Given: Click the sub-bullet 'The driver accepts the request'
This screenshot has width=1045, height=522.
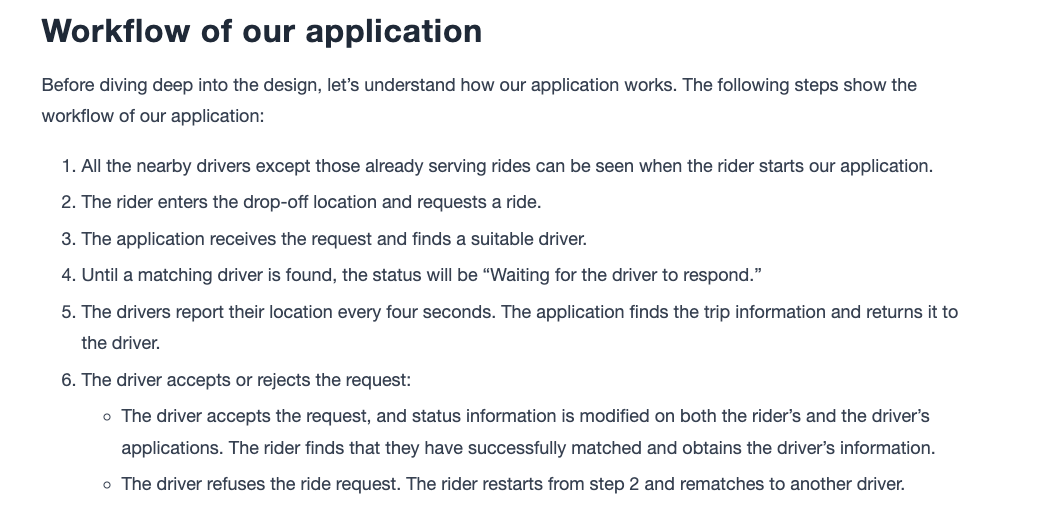Looking at the screenshot, I should coord(528,432).
